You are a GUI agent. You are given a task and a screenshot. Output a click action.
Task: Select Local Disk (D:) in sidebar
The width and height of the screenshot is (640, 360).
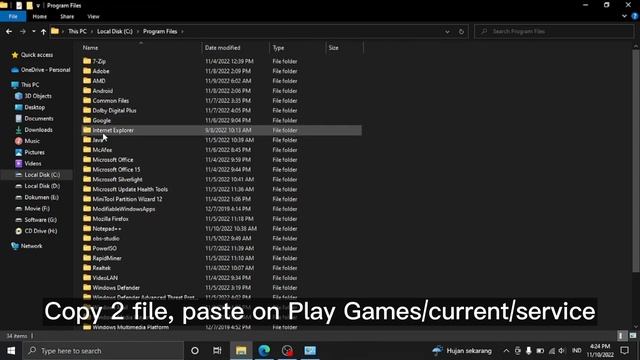(42, 186)
